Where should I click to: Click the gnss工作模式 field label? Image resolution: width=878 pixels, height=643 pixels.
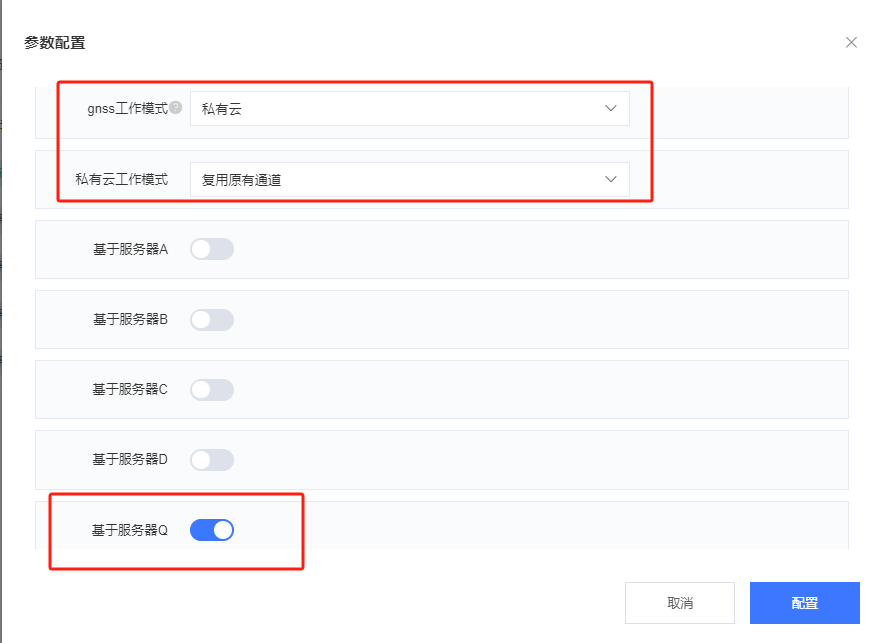[127, 108]
